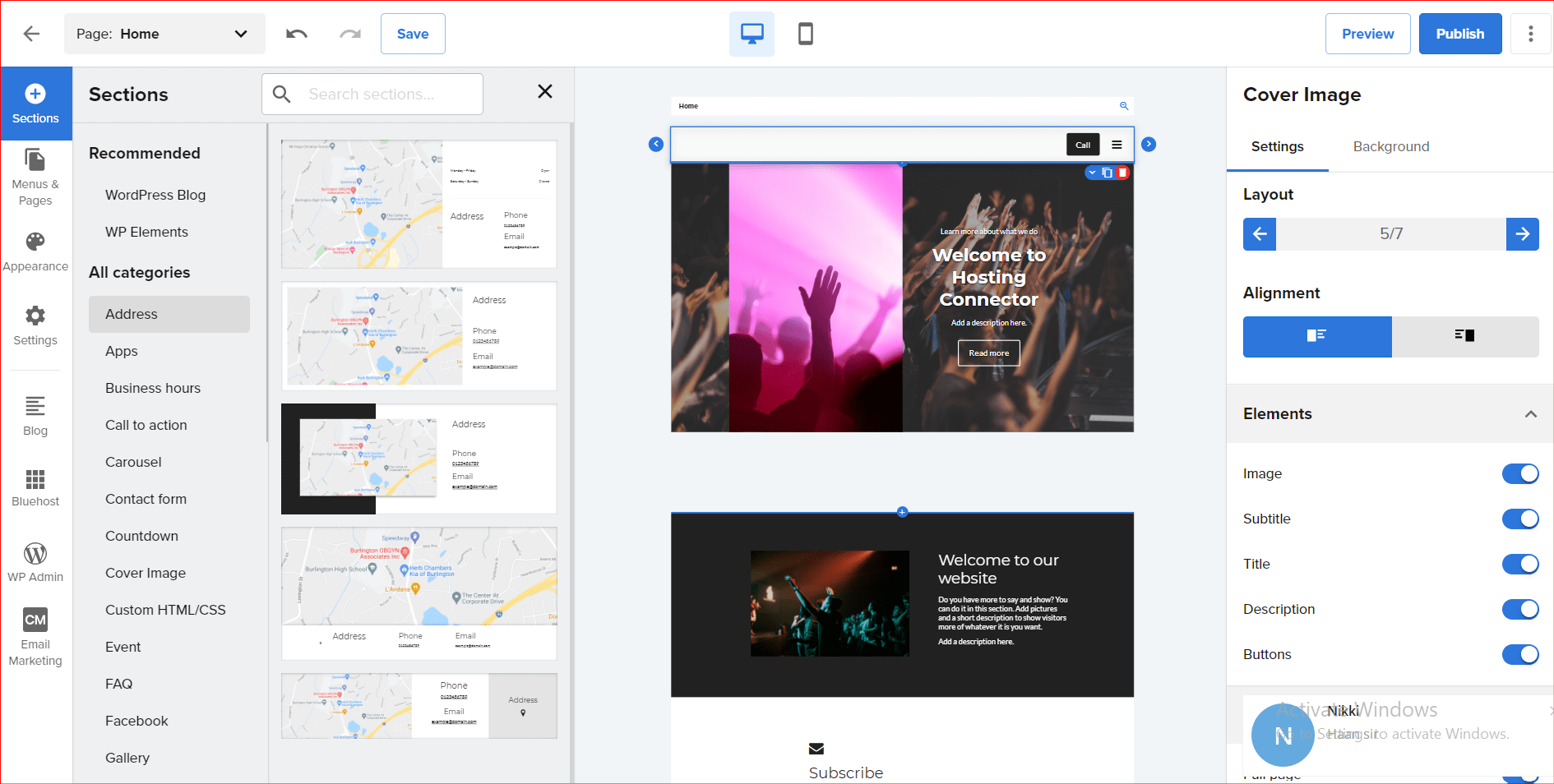Screen dimensions: 1554x784
Task: Disable the Subtitle element toggle
Action: pos(1519,519)
